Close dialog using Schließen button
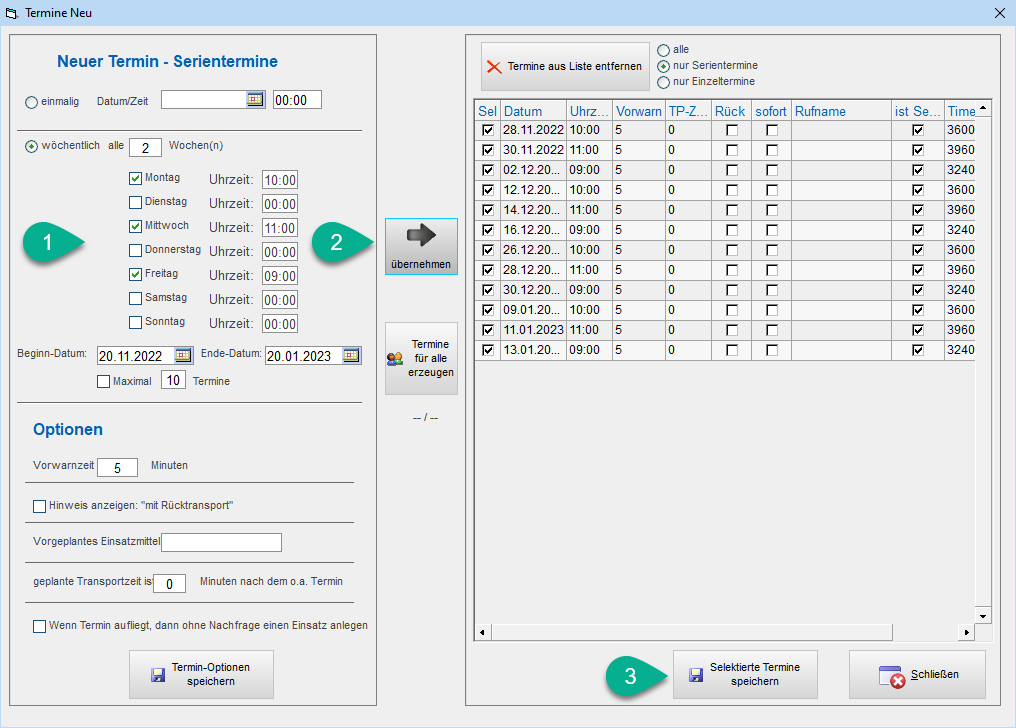The width and height of the screenshot is (1016, 728). click(917, 674)
